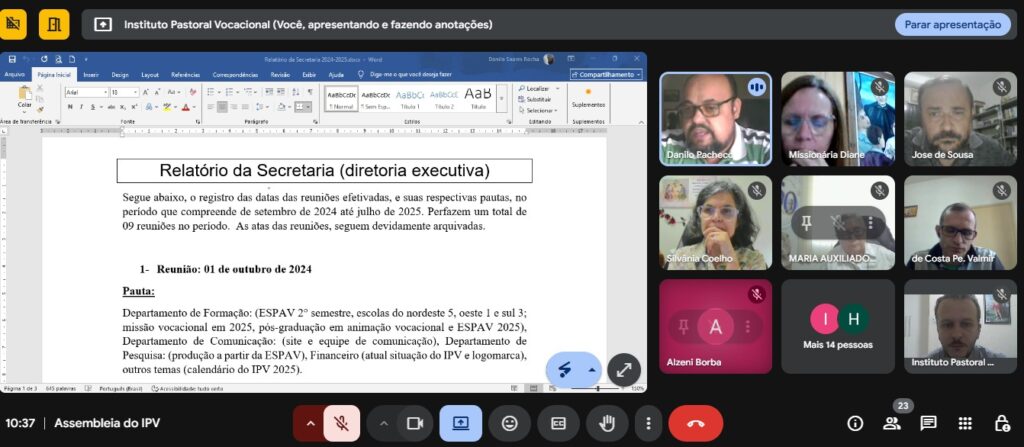Open more options three-dot menu
The image size is (1024, 447).
(x=649, y=423)
